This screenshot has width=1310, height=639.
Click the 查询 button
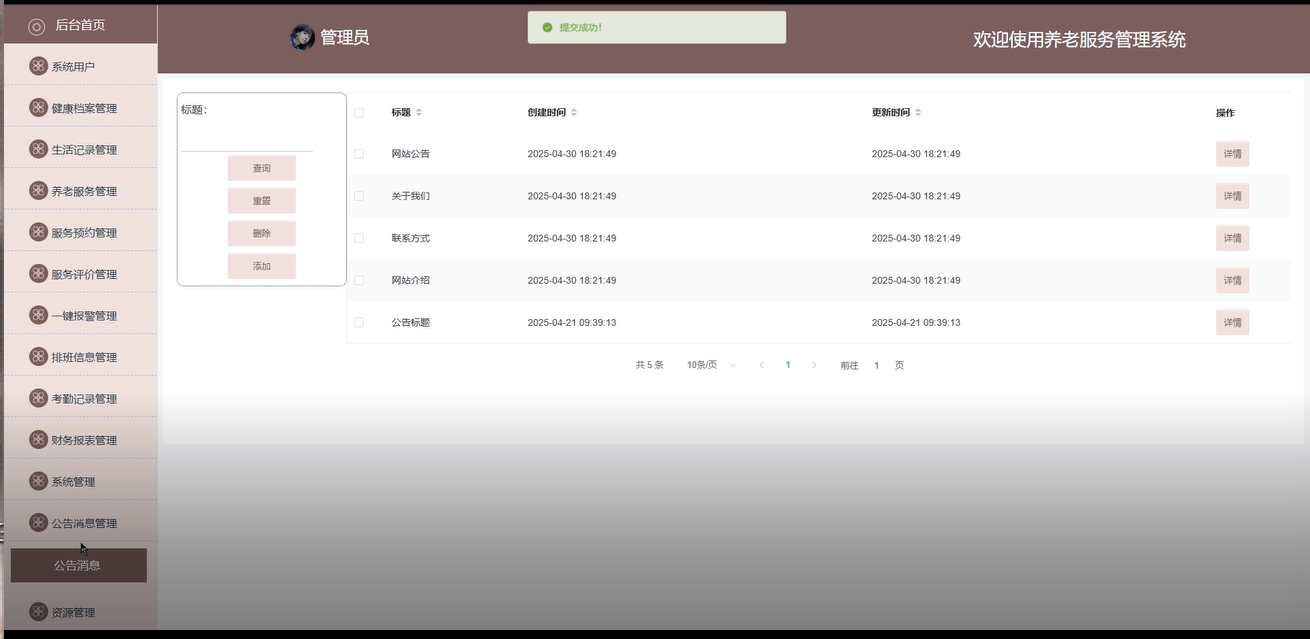pyautogui.click(x=261, y=168)
